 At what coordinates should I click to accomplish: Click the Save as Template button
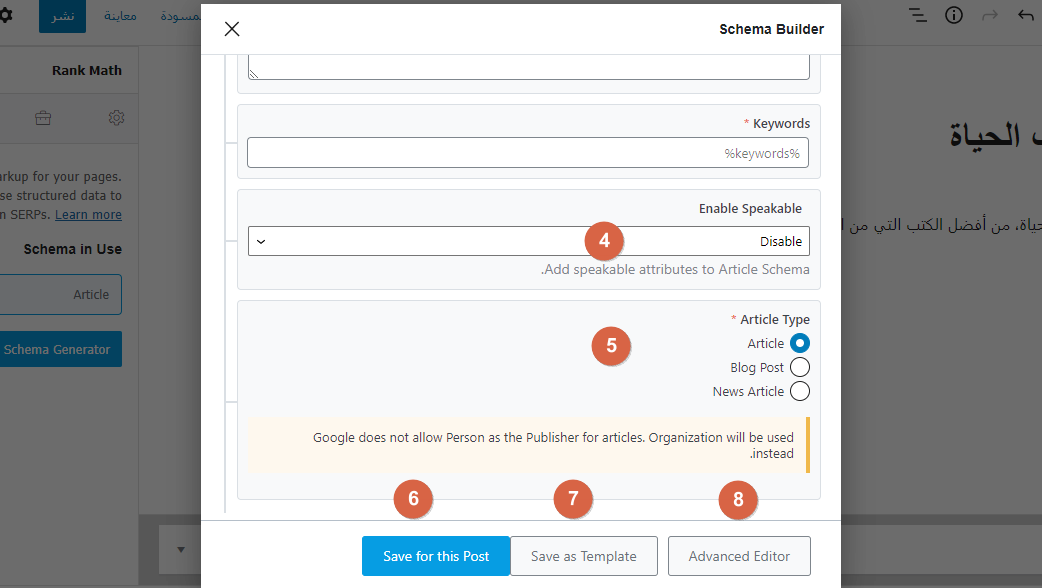pyautogui.click(x=584, y=556)
